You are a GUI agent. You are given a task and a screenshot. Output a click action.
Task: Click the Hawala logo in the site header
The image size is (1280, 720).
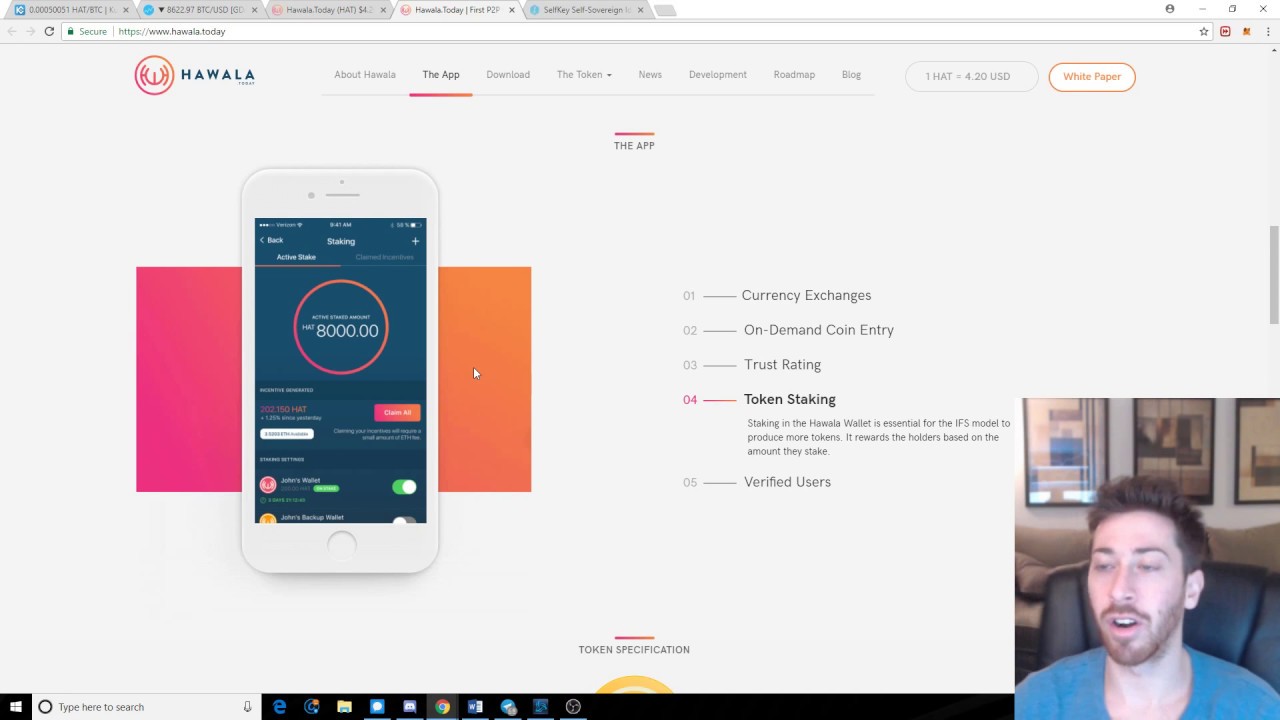195,76
